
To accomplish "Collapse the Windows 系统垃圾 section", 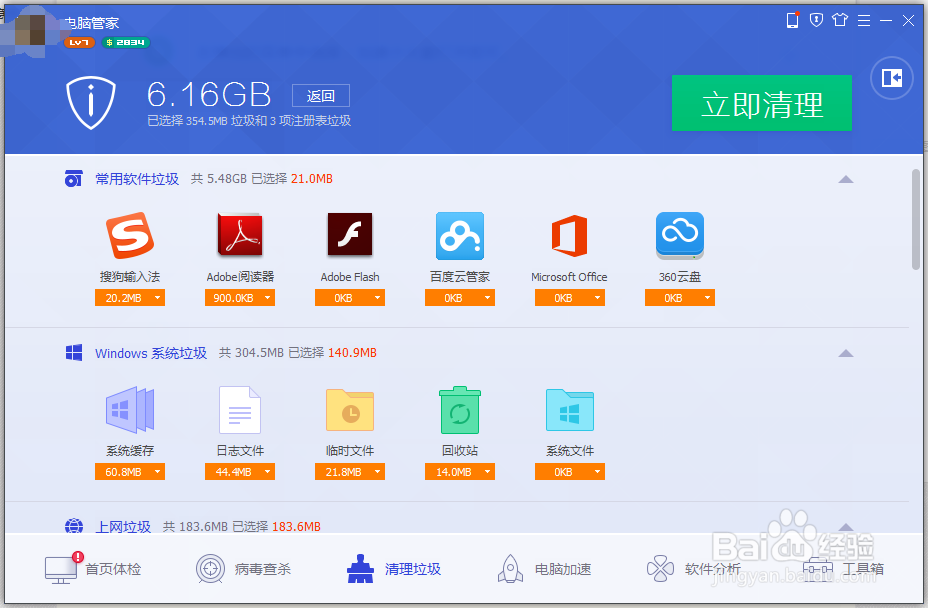I will click(846, 353).
